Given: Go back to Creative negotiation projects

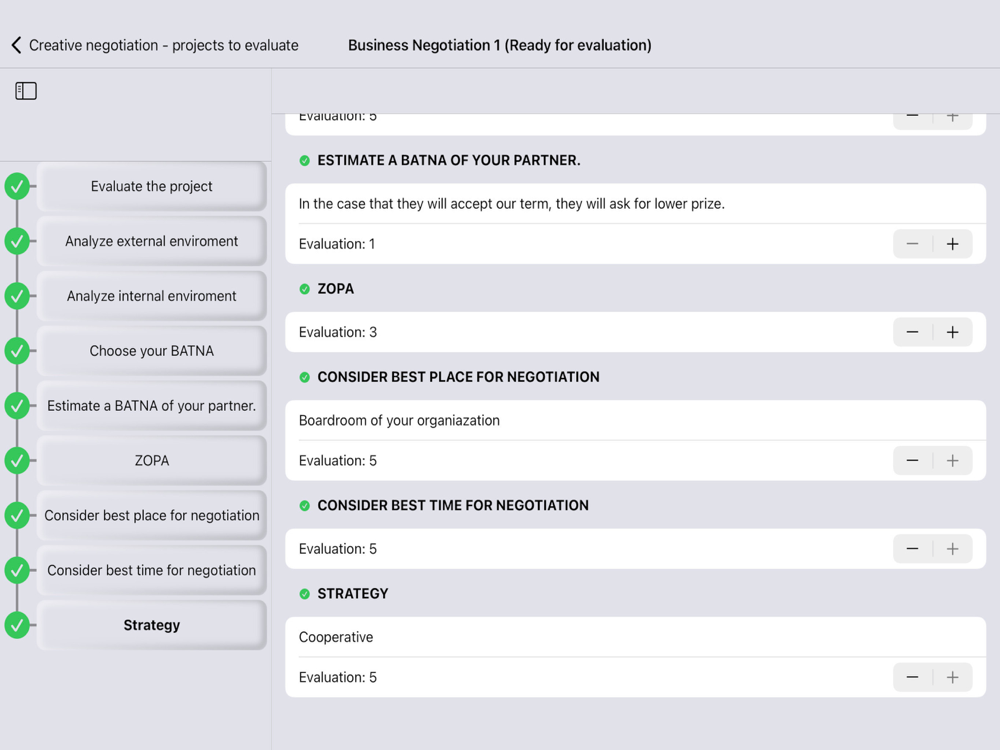Looking at the screenshot, I should tap(155, 45).
